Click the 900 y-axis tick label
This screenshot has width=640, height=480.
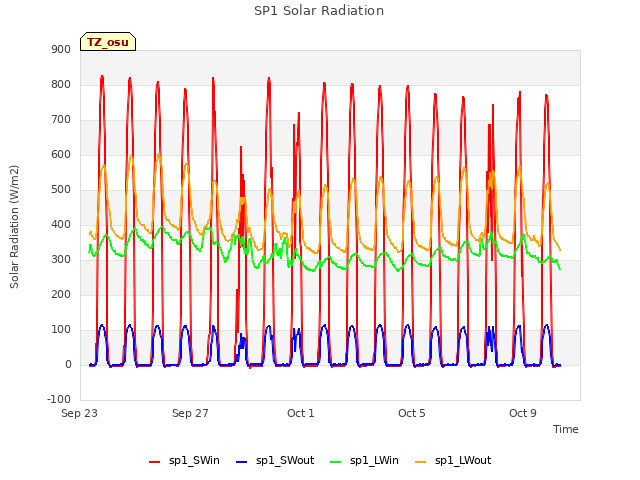tap(61, 49)
